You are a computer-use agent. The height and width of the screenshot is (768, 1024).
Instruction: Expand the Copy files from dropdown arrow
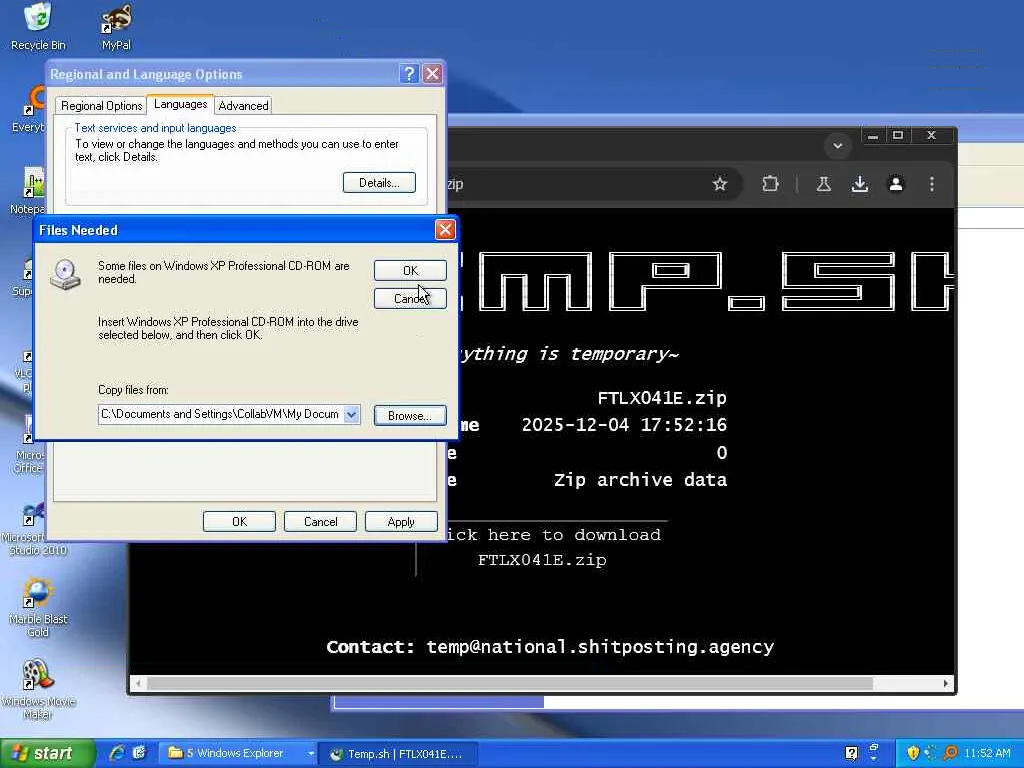(351, 414)
